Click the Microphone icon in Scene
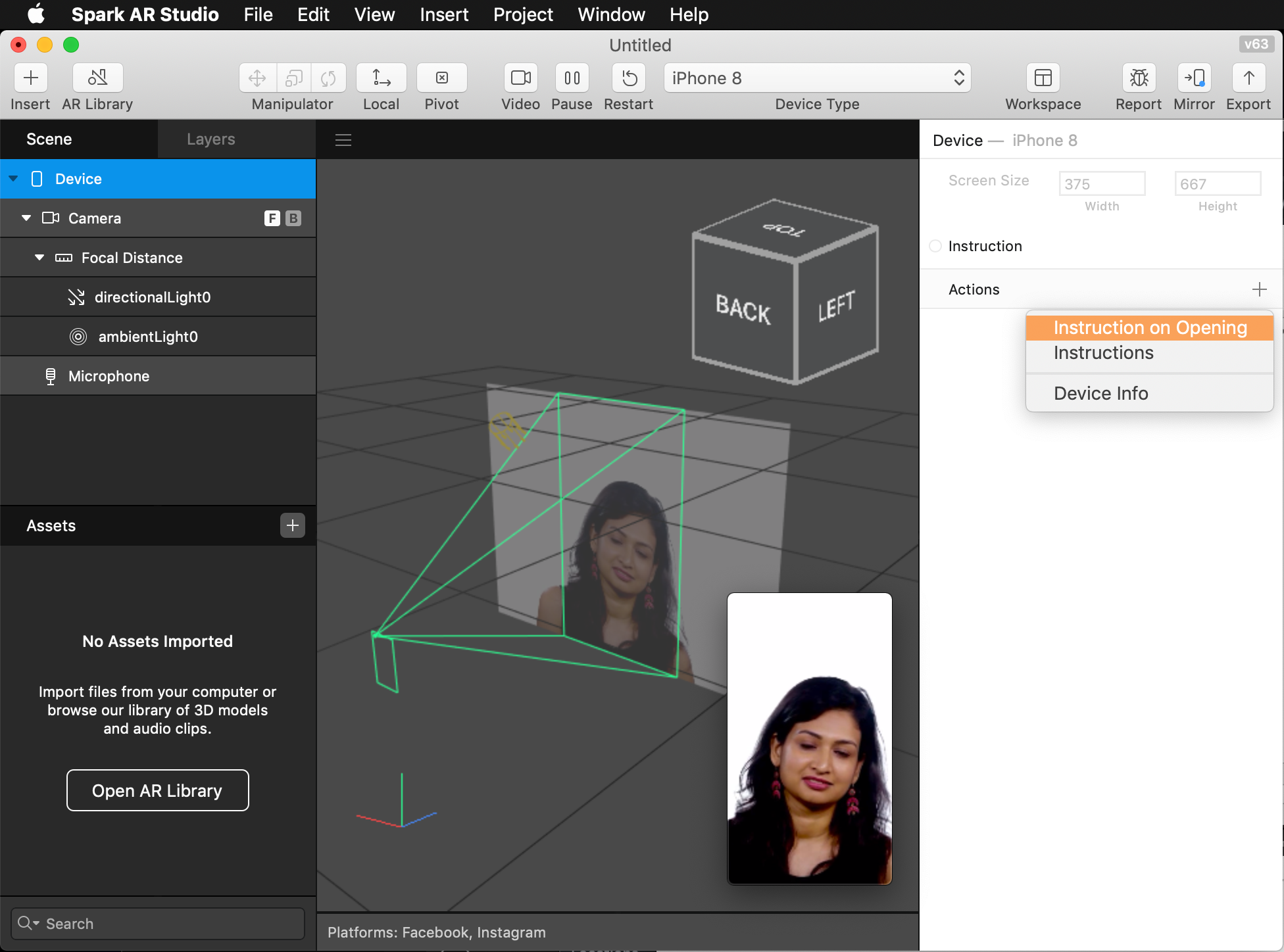Image resolution: width=1284 pixels, height=952 pixels. coord(51,376)
